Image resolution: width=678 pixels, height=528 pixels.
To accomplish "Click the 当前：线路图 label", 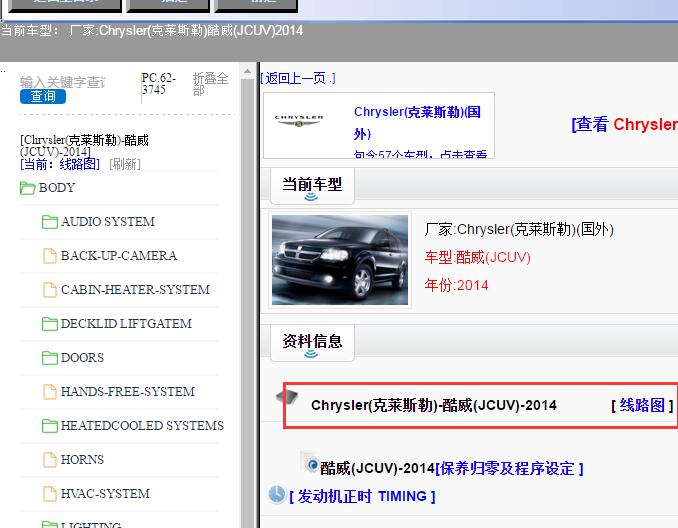I will point(60,164).
